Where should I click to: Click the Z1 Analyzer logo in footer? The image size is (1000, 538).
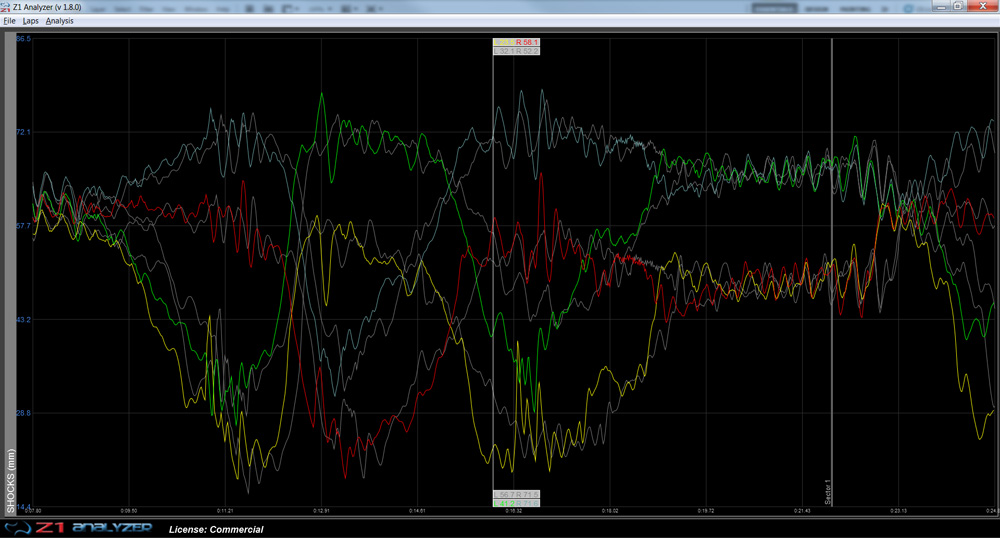click(78, 528)
